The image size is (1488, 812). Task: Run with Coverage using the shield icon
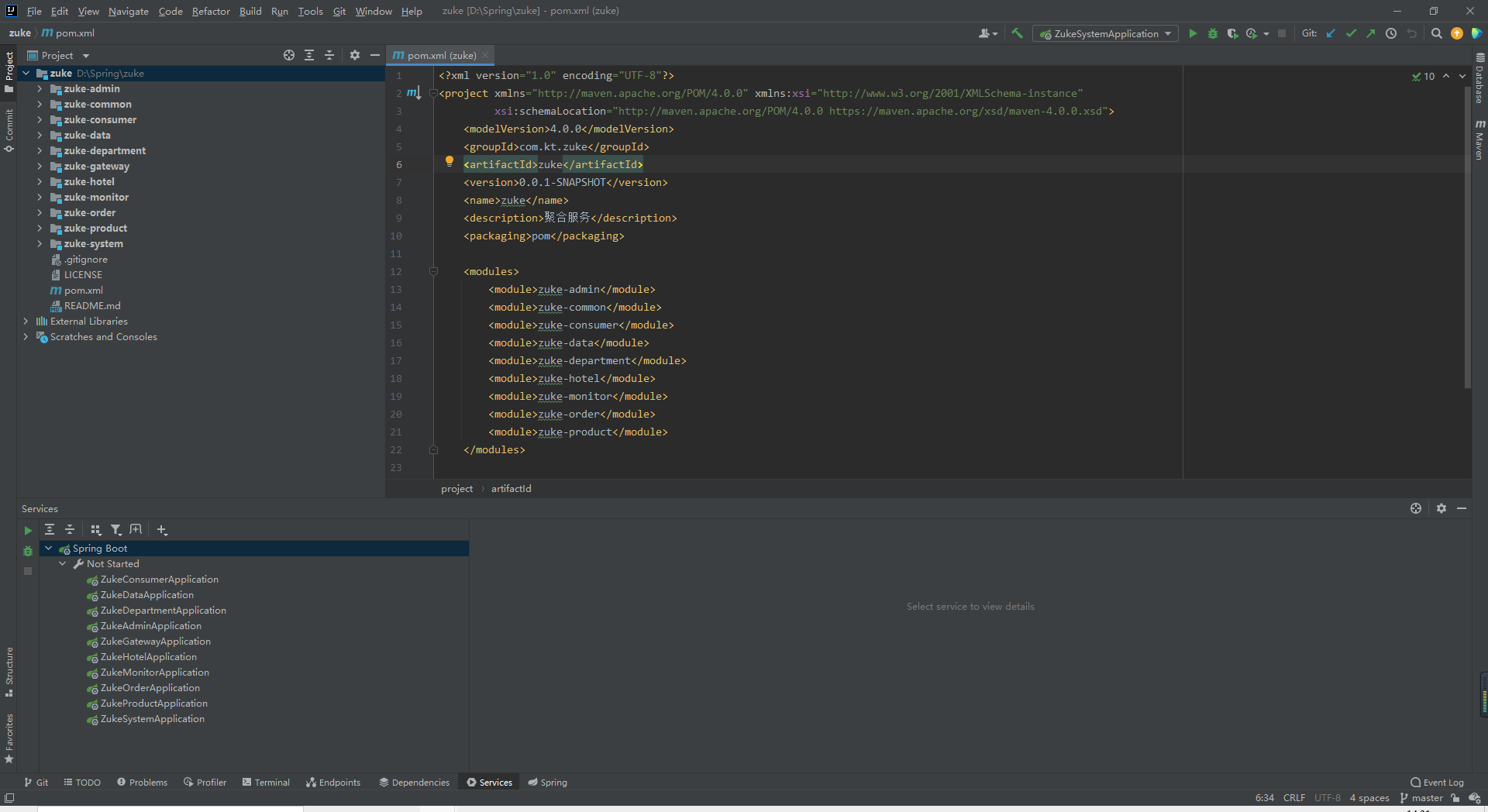[x=1232, y=33]
